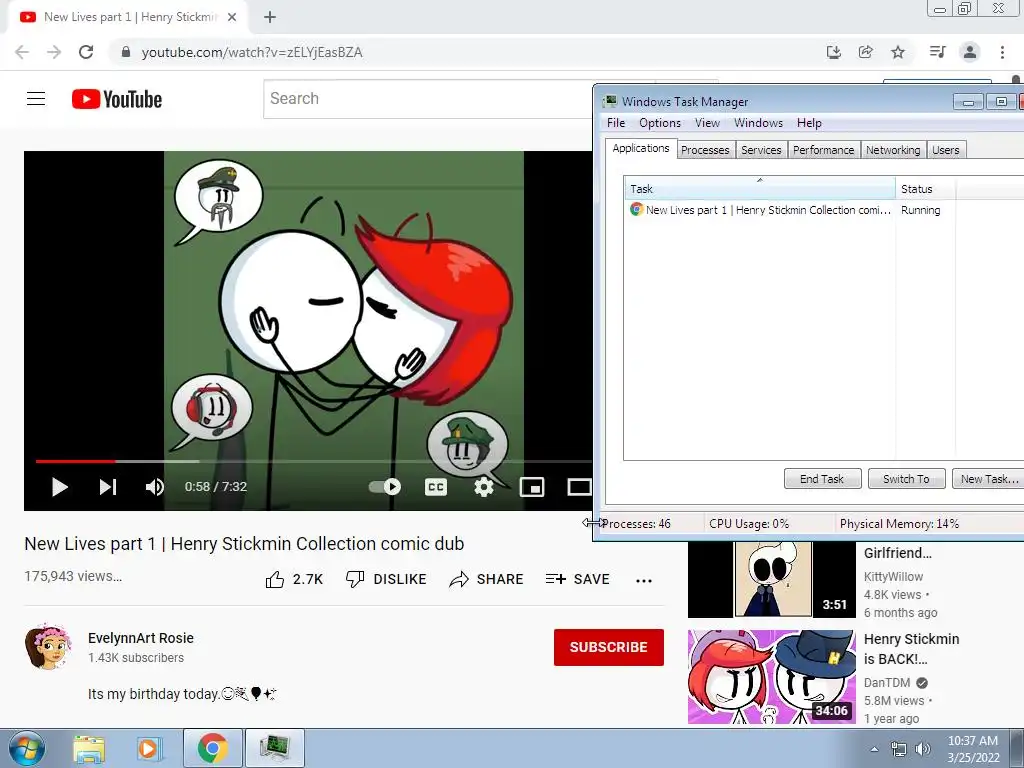Click the install app icon in address bar
1024x768 pixels.
pyautogui.click(x=834, y=52)
